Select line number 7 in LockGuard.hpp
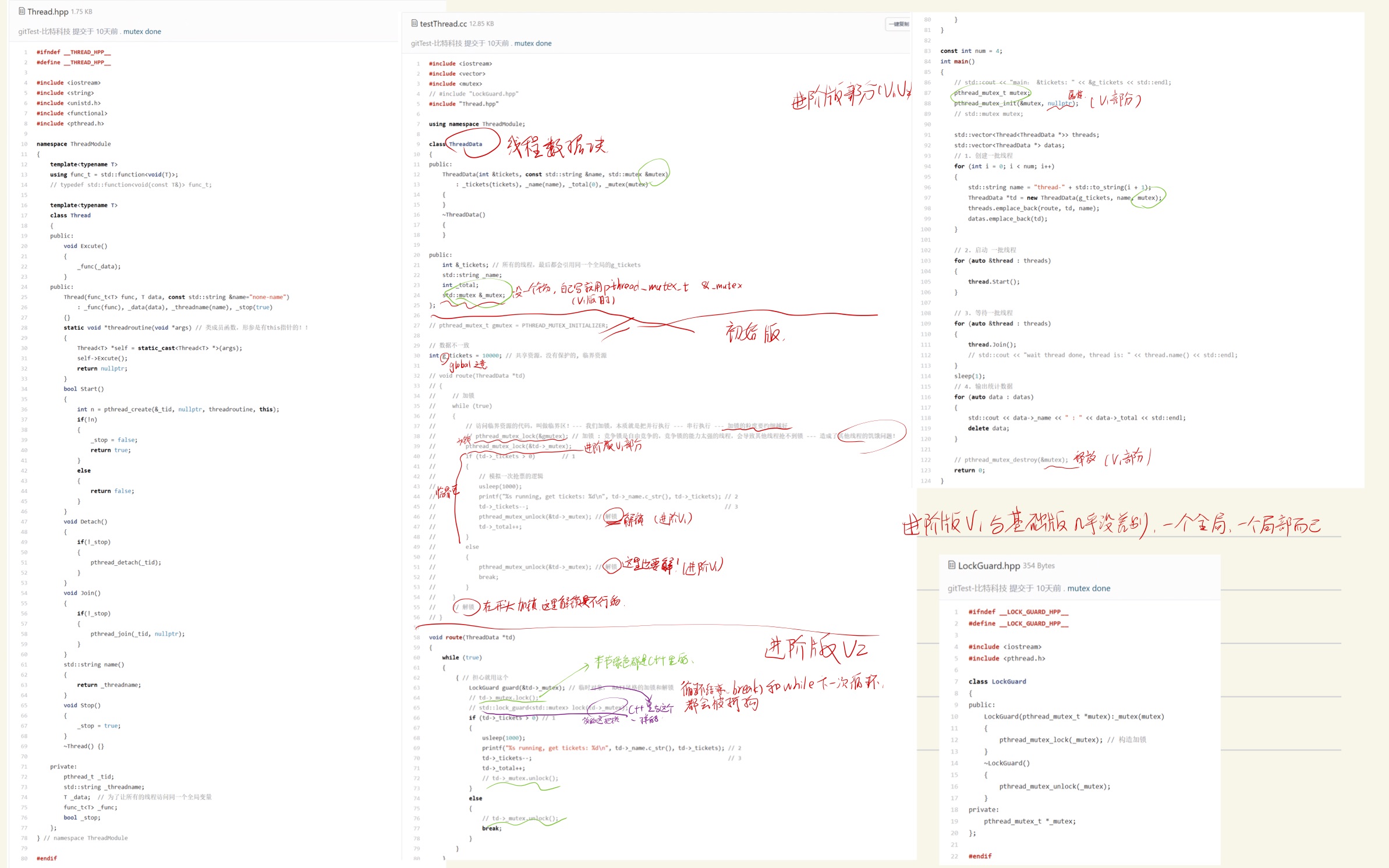 pyautogui.click(x=956, y=681)
